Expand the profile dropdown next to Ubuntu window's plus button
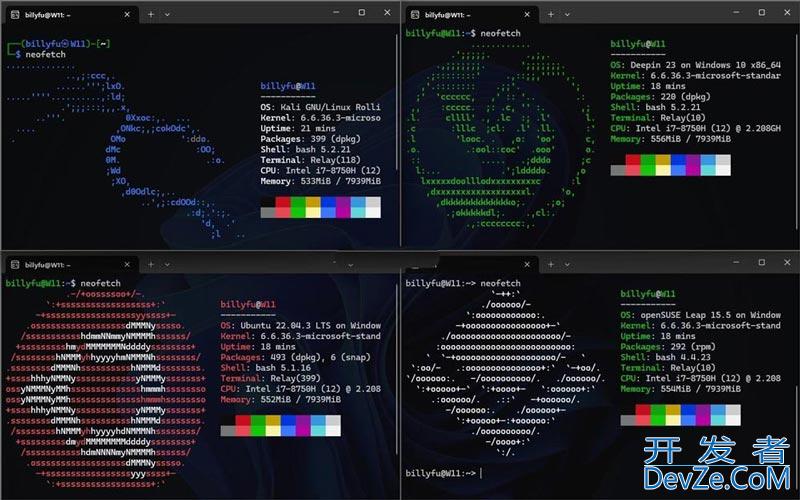The height and width of the screenshot is (500, 800). point(167,264)
